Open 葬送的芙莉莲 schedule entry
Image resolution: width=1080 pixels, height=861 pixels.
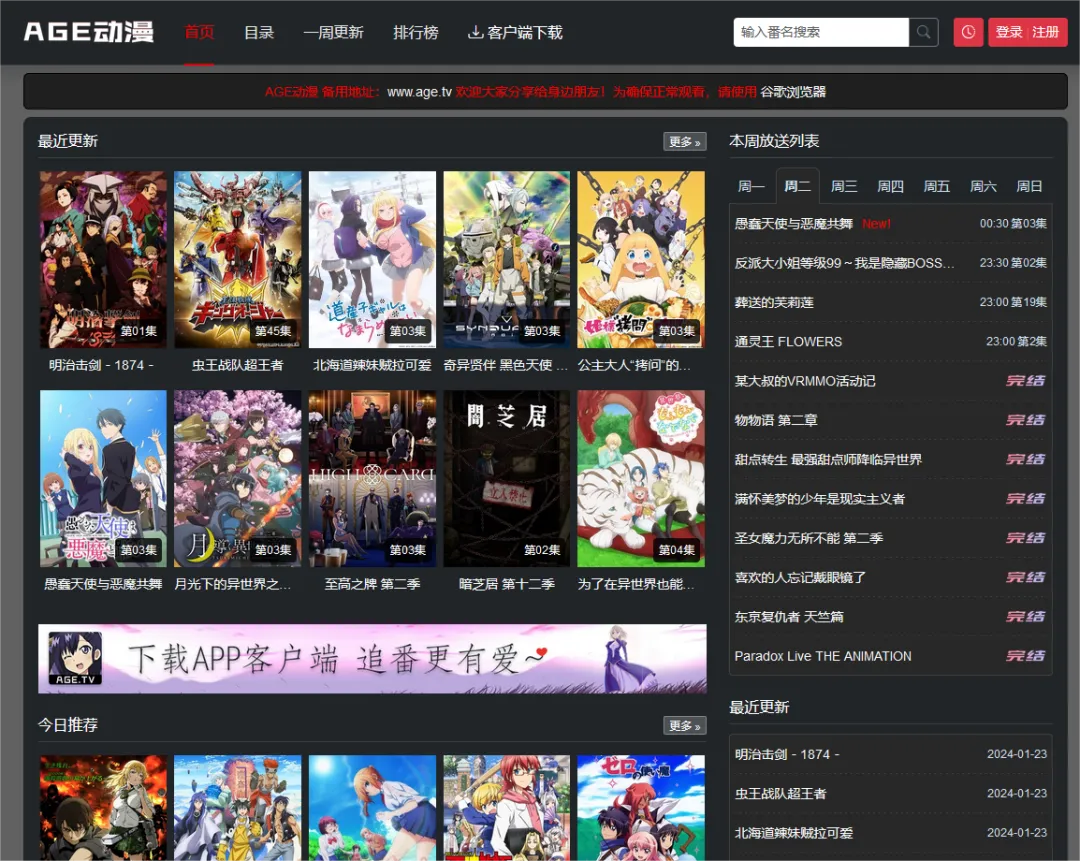(774, 302)
